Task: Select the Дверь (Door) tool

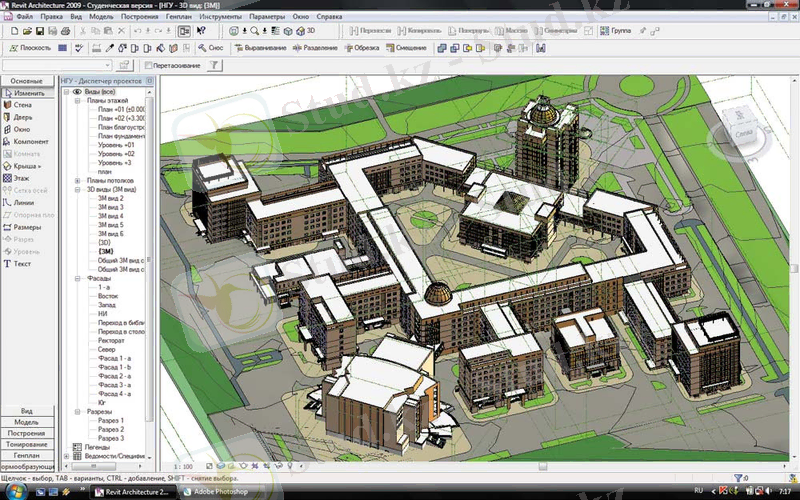Action: 22,116
